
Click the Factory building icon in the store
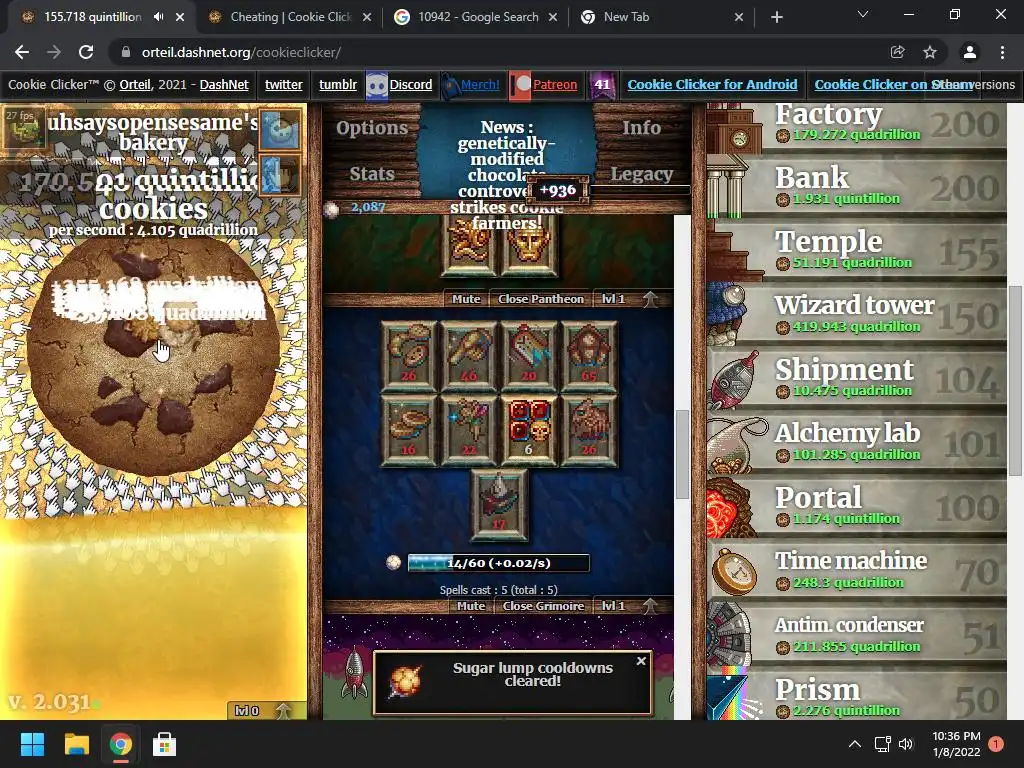click(735, 127)
